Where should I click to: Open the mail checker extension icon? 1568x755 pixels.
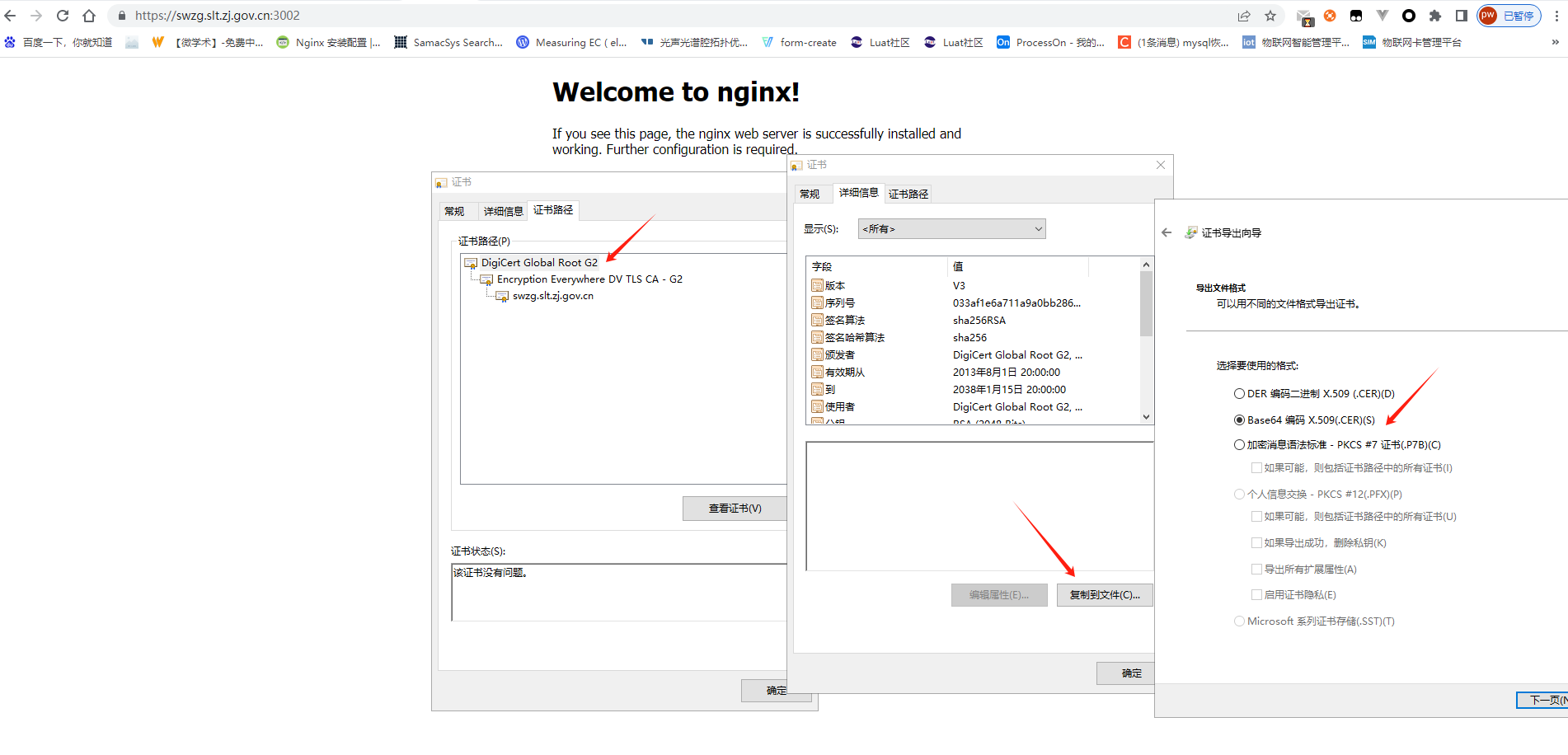tap(1304, 16)
